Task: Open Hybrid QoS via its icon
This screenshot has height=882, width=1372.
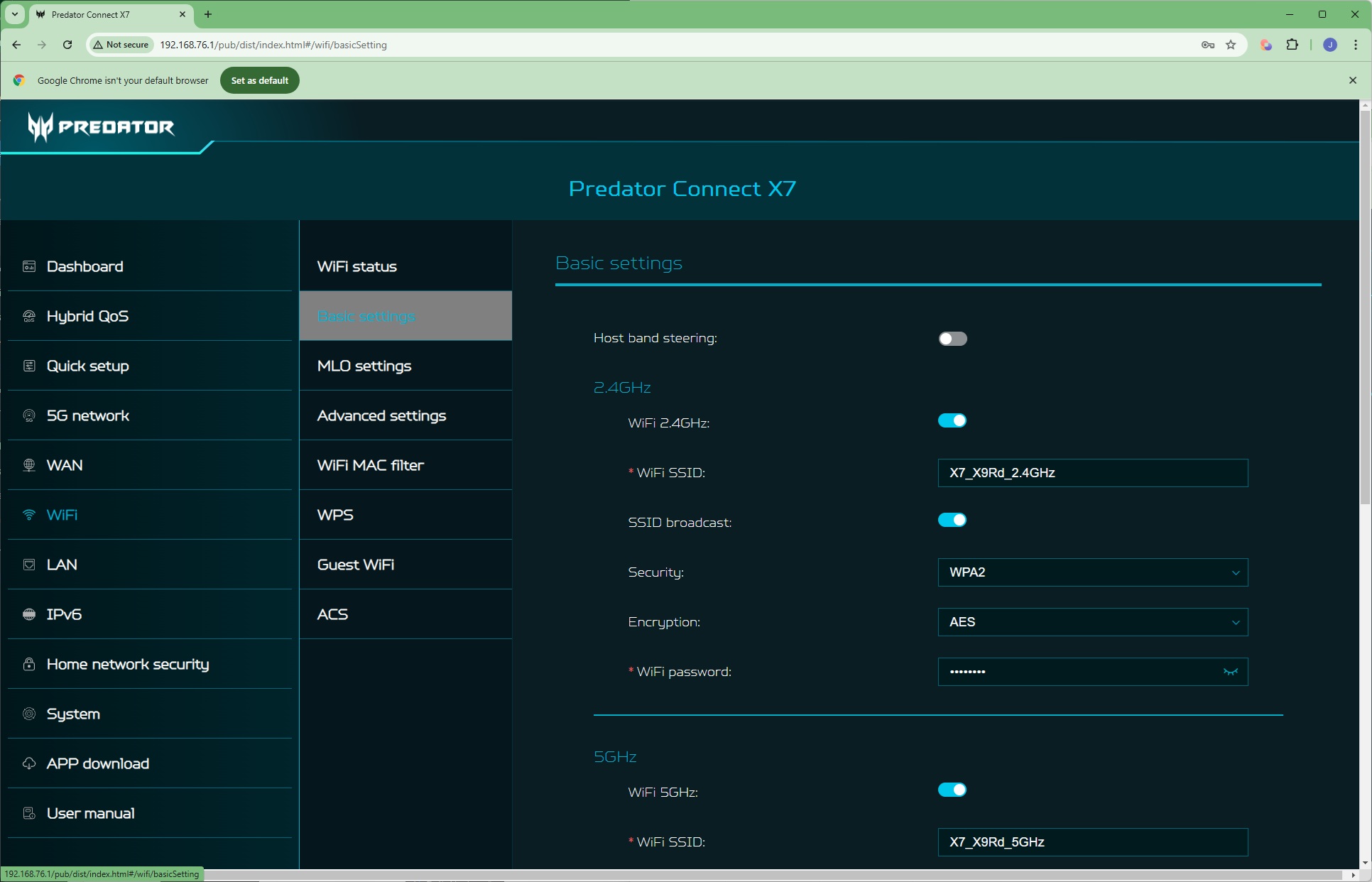Action: click(x=29, y=316)
